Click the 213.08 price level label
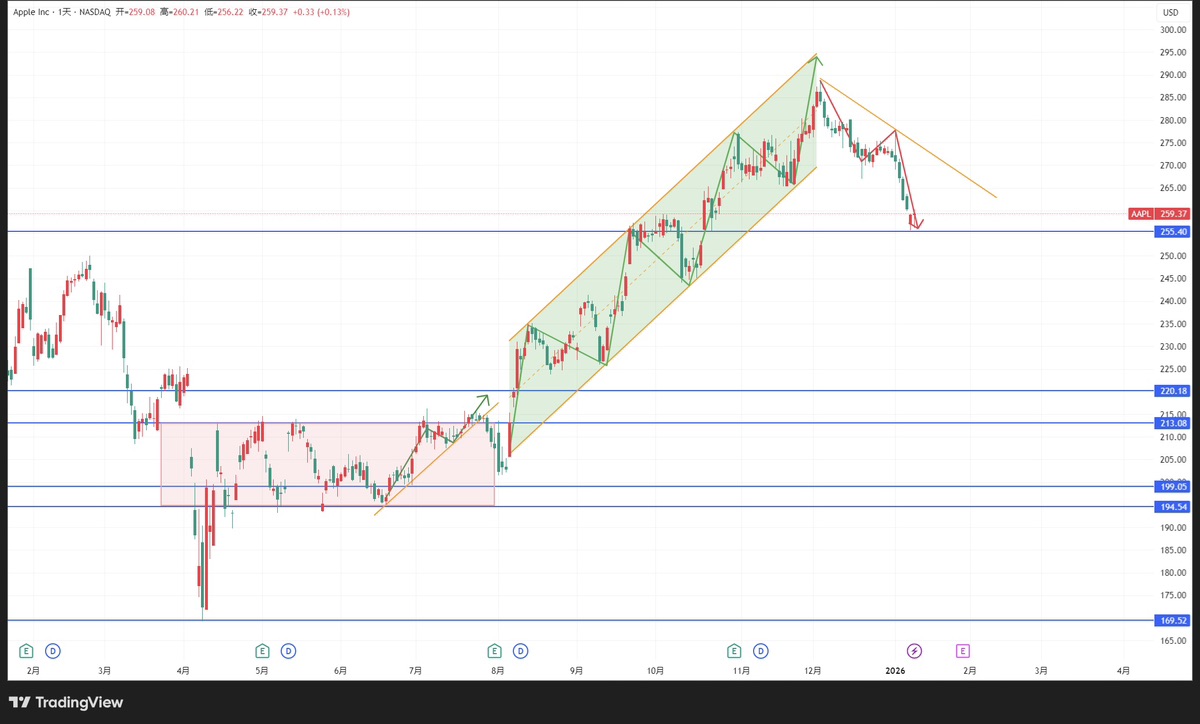Screen dimensions: 1200x724 click(1174, 423)
